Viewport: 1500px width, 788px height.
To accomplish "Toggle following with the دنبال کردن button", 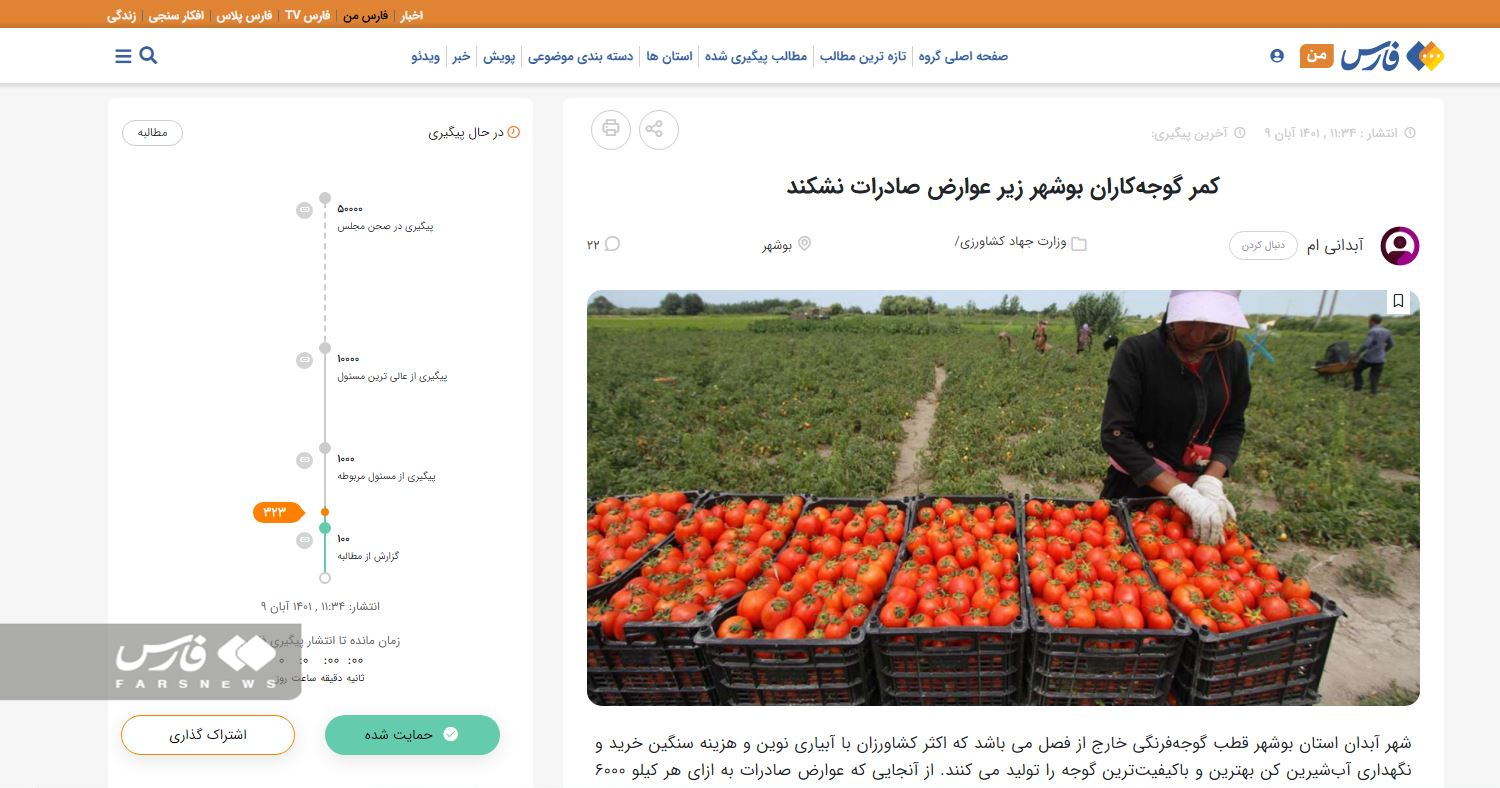I will (x=1263, y=246).
